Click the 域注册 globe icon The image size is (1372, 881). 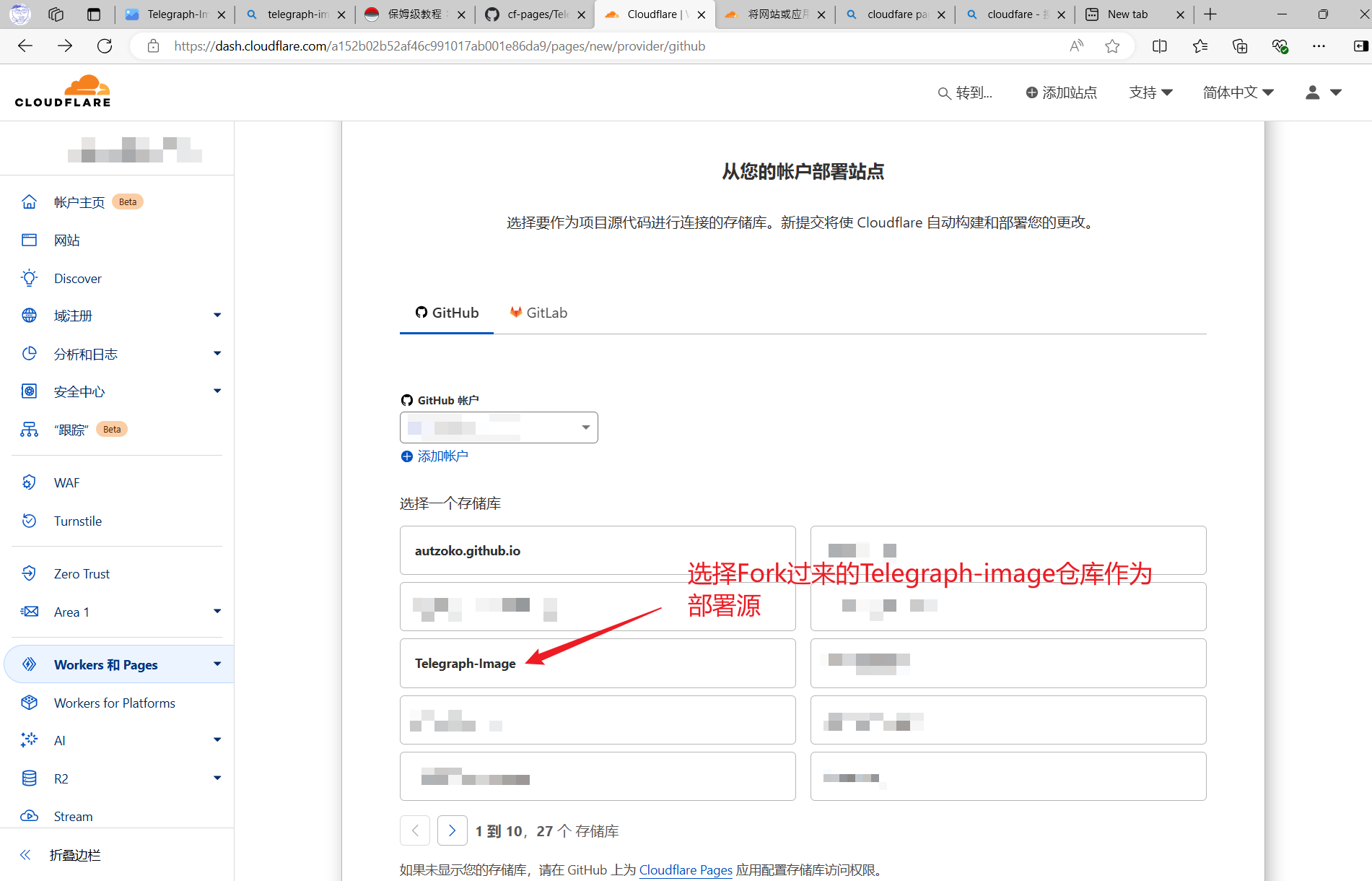pyautogui.click(x=29, y=316)
